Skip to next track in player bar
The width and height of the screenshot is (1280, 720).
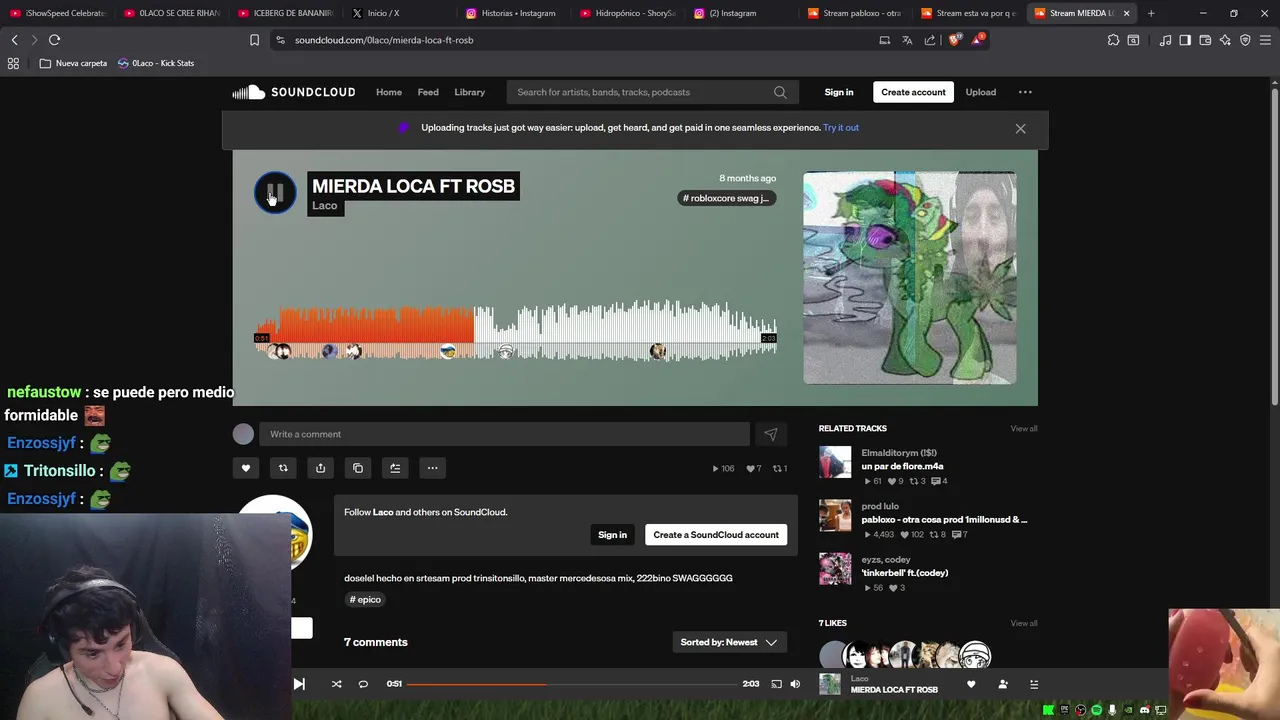point(298,684)
